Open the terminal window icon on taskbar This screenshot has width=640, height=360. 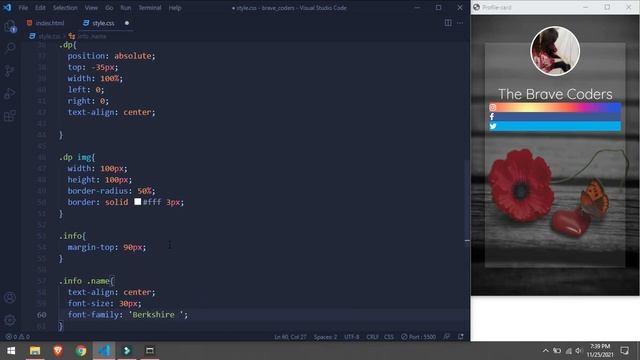coord(150,351)
